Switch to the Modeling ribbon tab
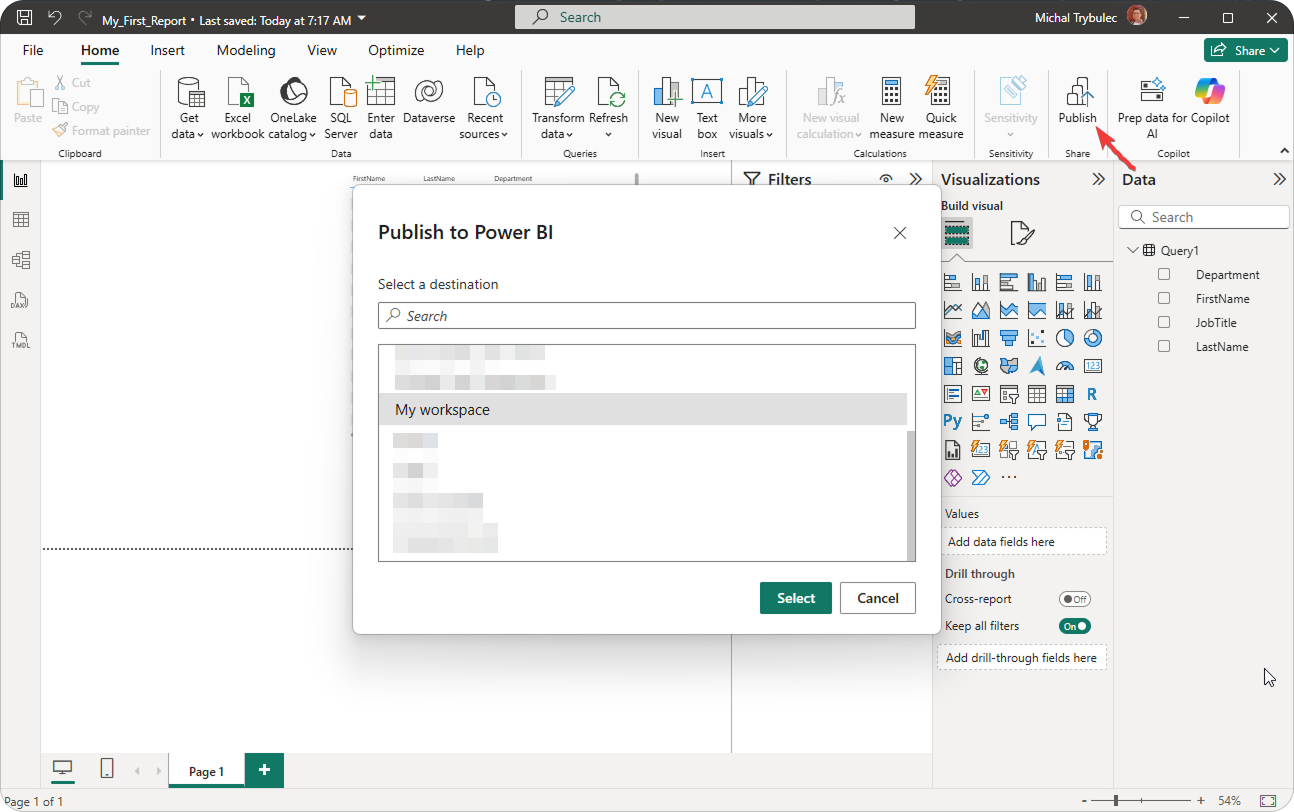 [x=246, y=50]
